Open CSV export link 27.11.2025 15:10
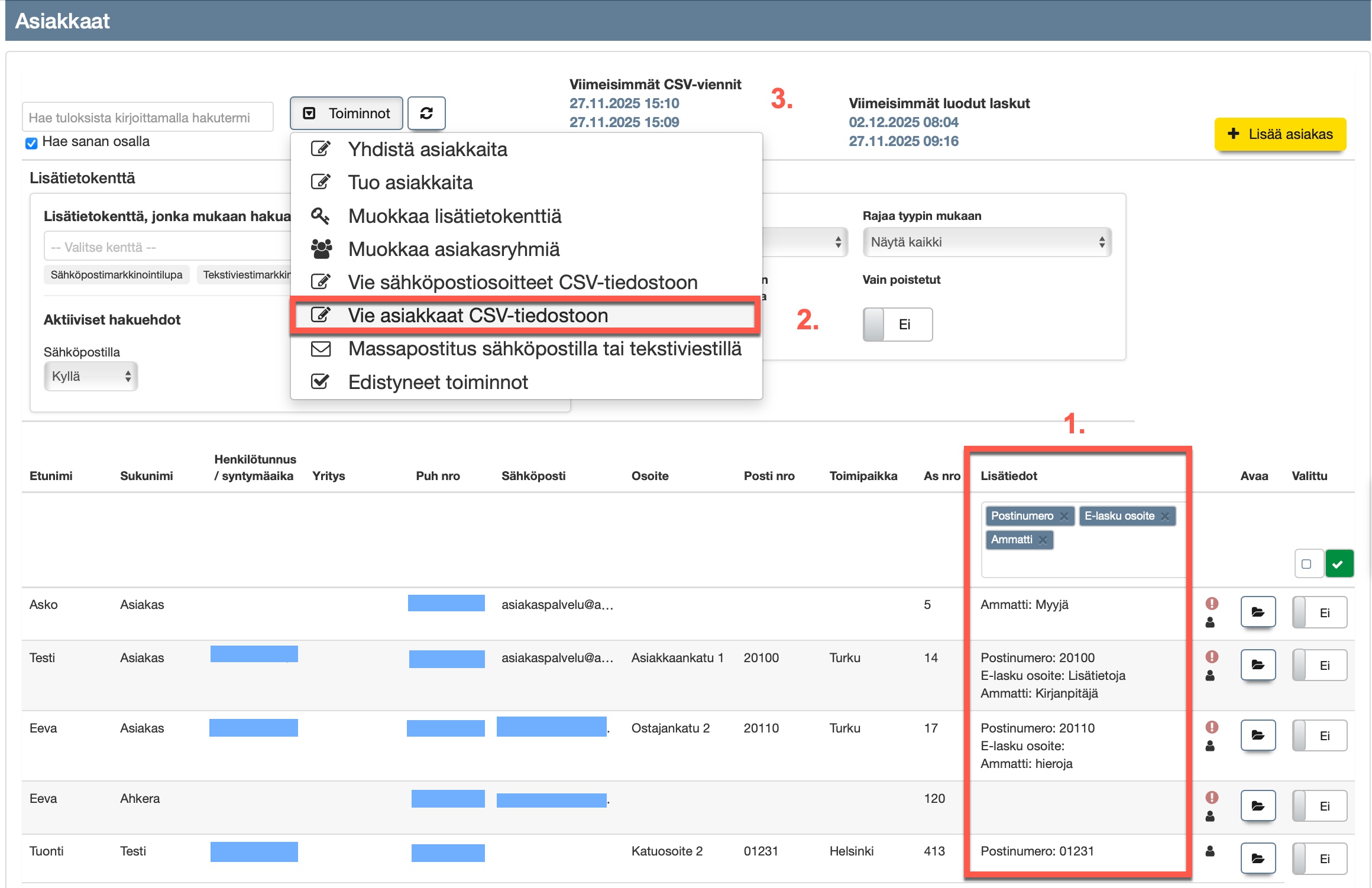The height and width of the screenshot is (888, 1372). 624,103
